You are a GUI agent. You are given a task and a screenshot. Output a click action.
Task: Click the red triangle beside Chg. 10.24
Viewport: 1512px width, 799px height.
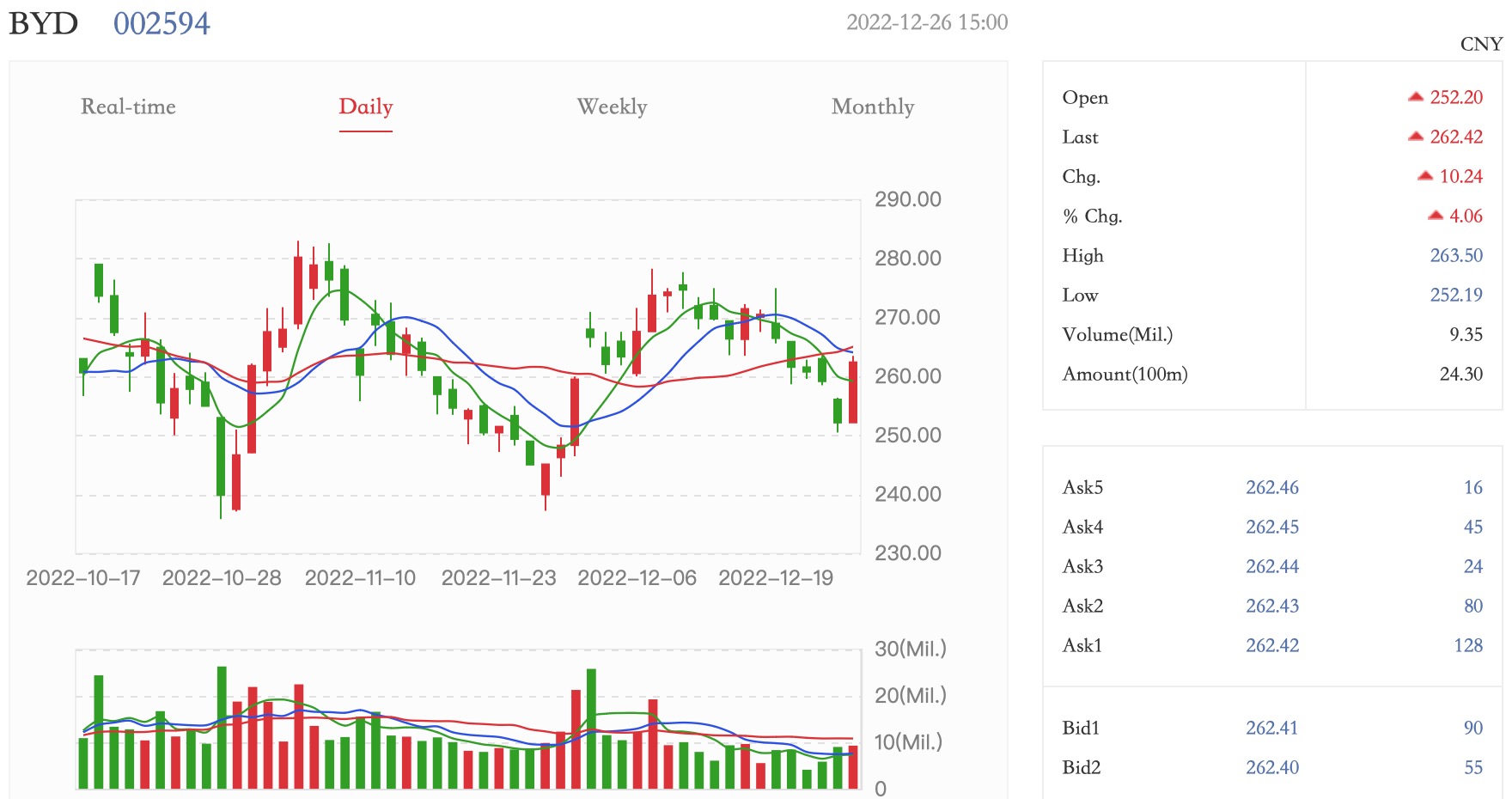[1425, 176]
